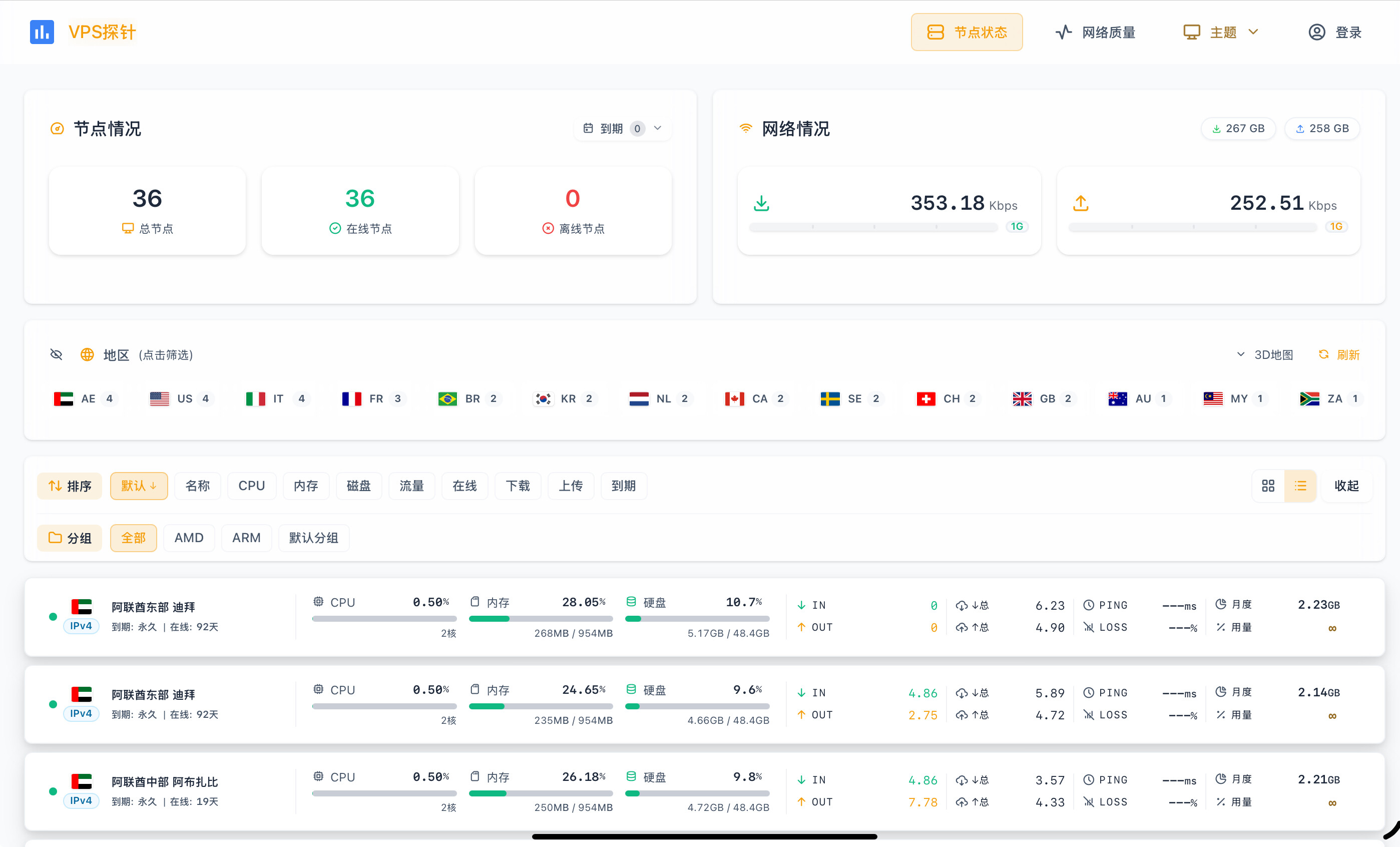Filter nodes by AU region

pyautogui.click(x=1140, y=399)
